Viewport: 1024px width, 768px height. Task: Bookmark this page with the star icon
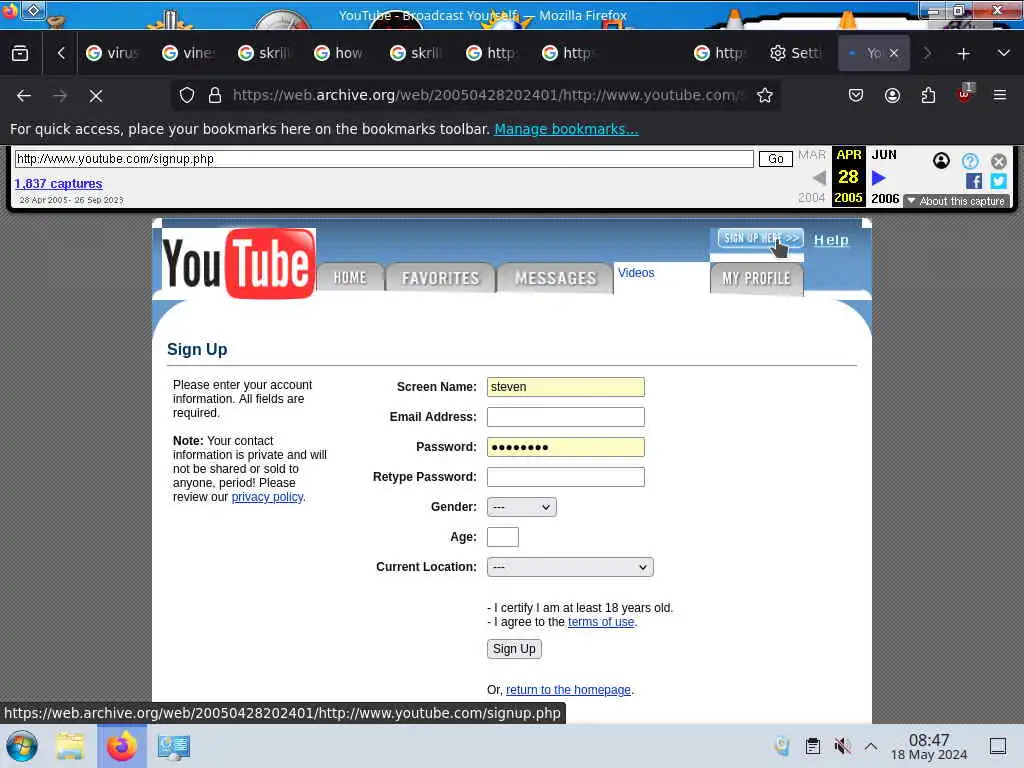click(x=765, y=95)
